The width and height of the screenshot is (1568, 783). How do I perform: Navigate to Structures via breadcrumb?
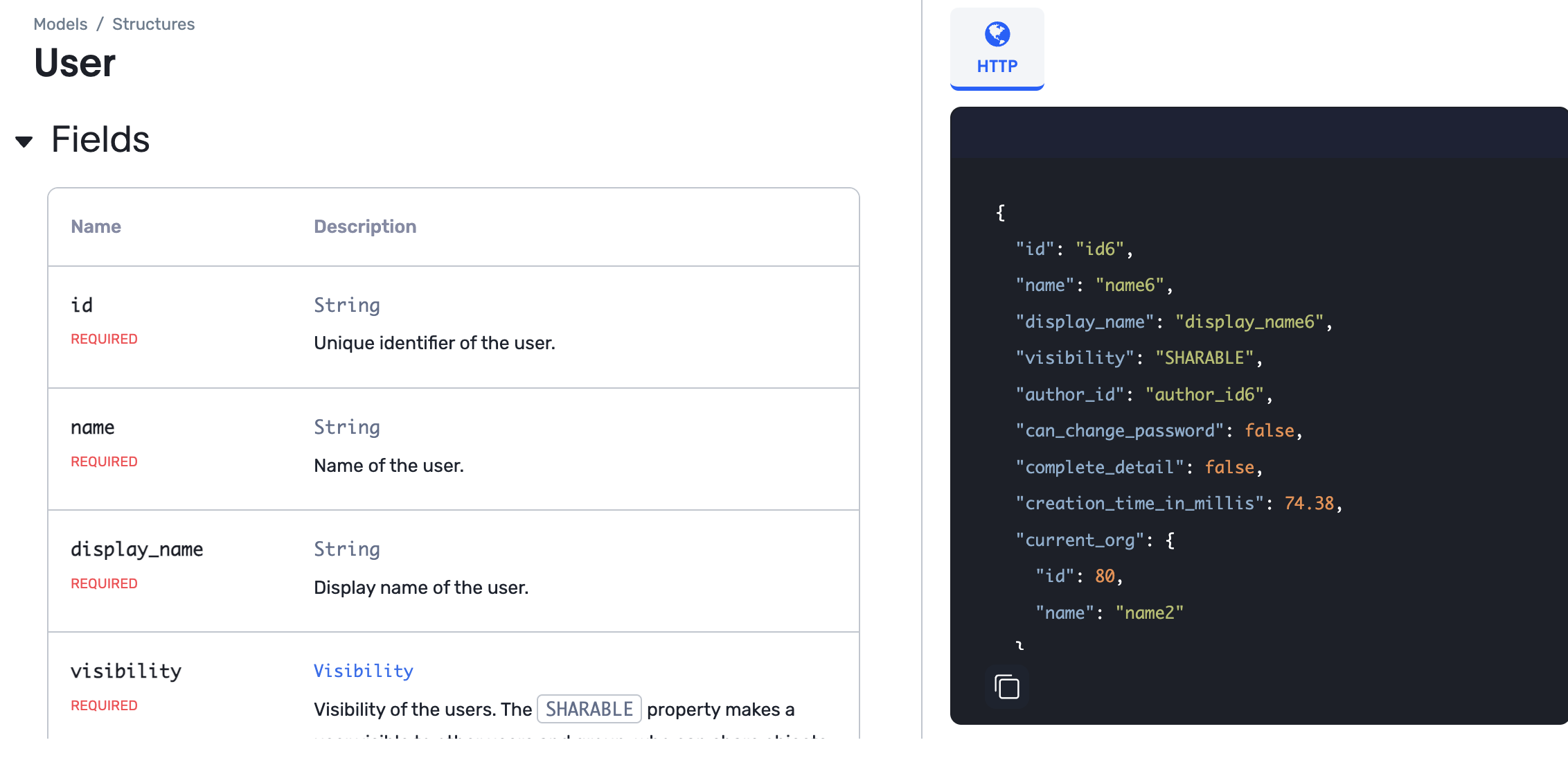coord(153,24)
